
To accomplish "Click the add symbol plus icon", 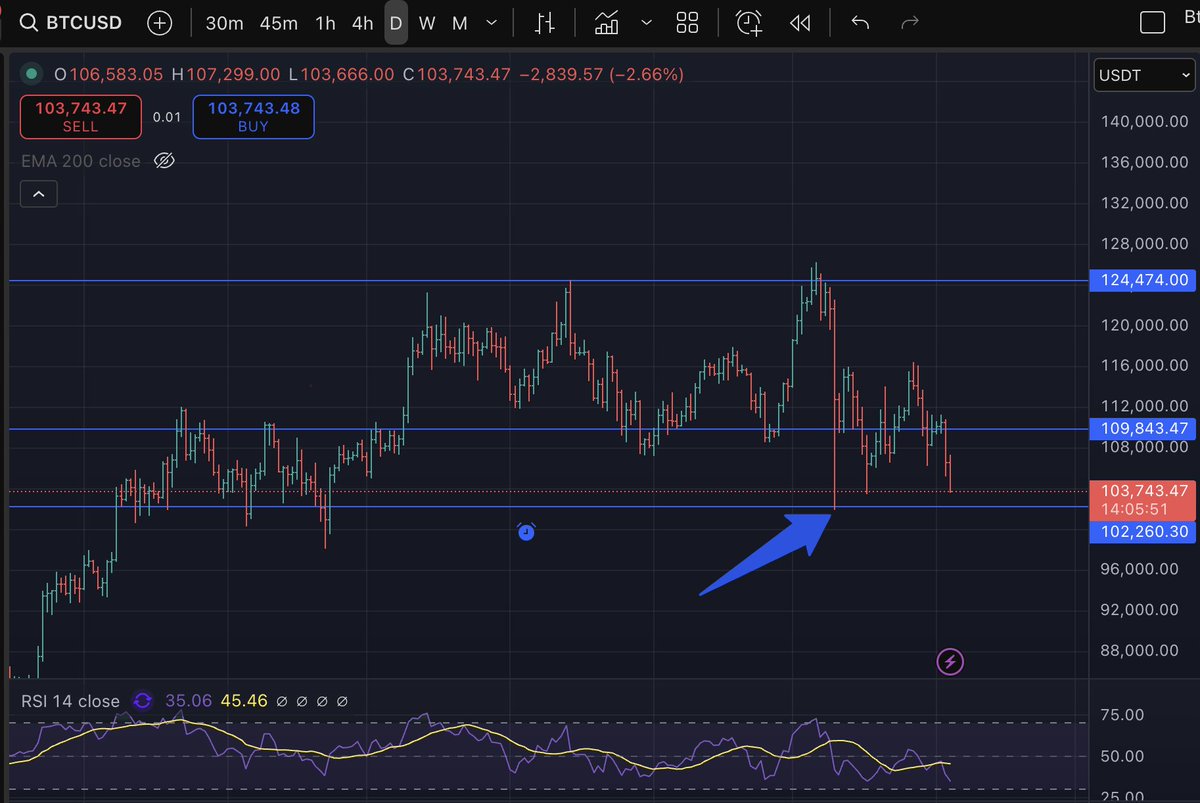I will (x=158, y=22).
